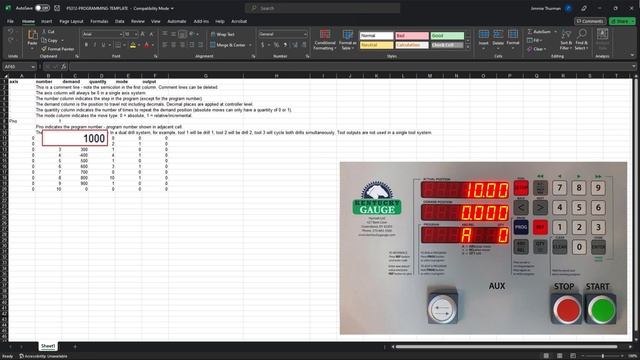Toggle Wrap Text

pyautogui.click(x=222, y=34)
